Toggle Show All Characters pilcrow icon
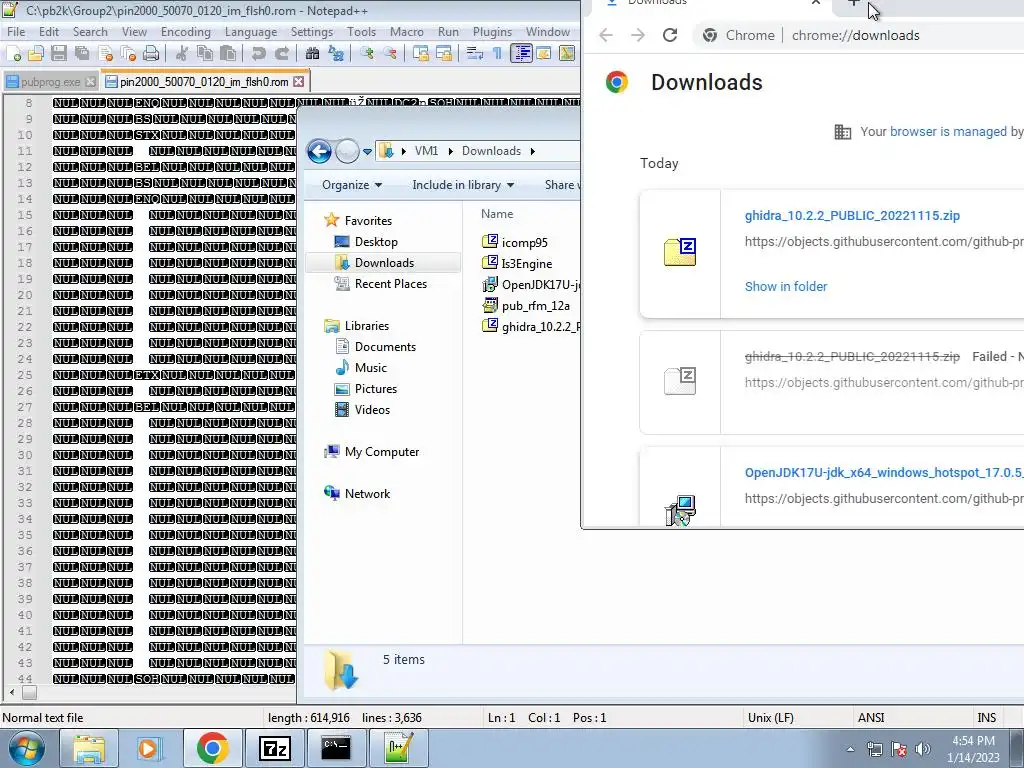 [x=498, y=54]
